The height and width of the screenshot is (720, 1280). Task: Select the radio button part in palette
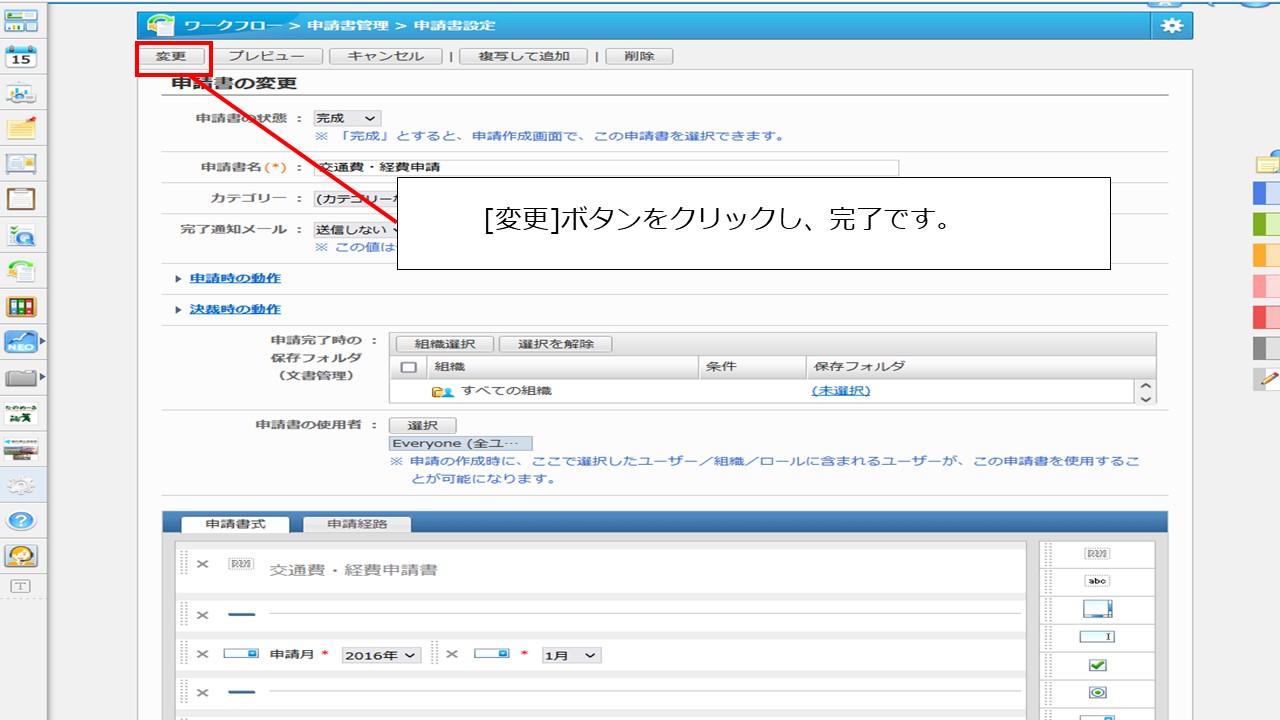[1097, 693]
